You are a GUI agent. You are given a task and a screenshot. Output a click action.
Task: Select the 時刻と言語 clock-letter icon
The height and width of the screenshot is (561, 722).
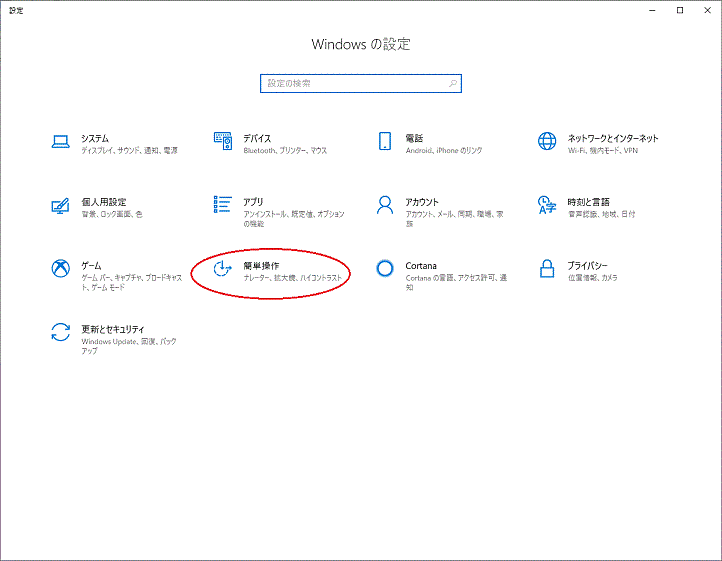point(547,205)
